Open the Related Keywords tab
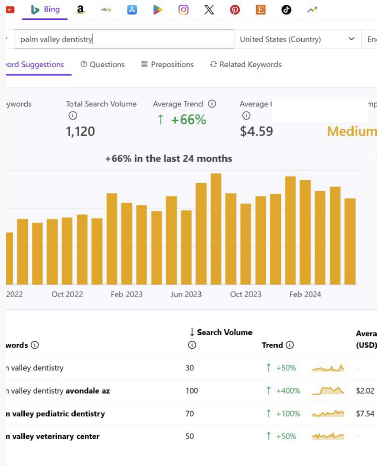380x466 pixels. (x=246, y=64)
